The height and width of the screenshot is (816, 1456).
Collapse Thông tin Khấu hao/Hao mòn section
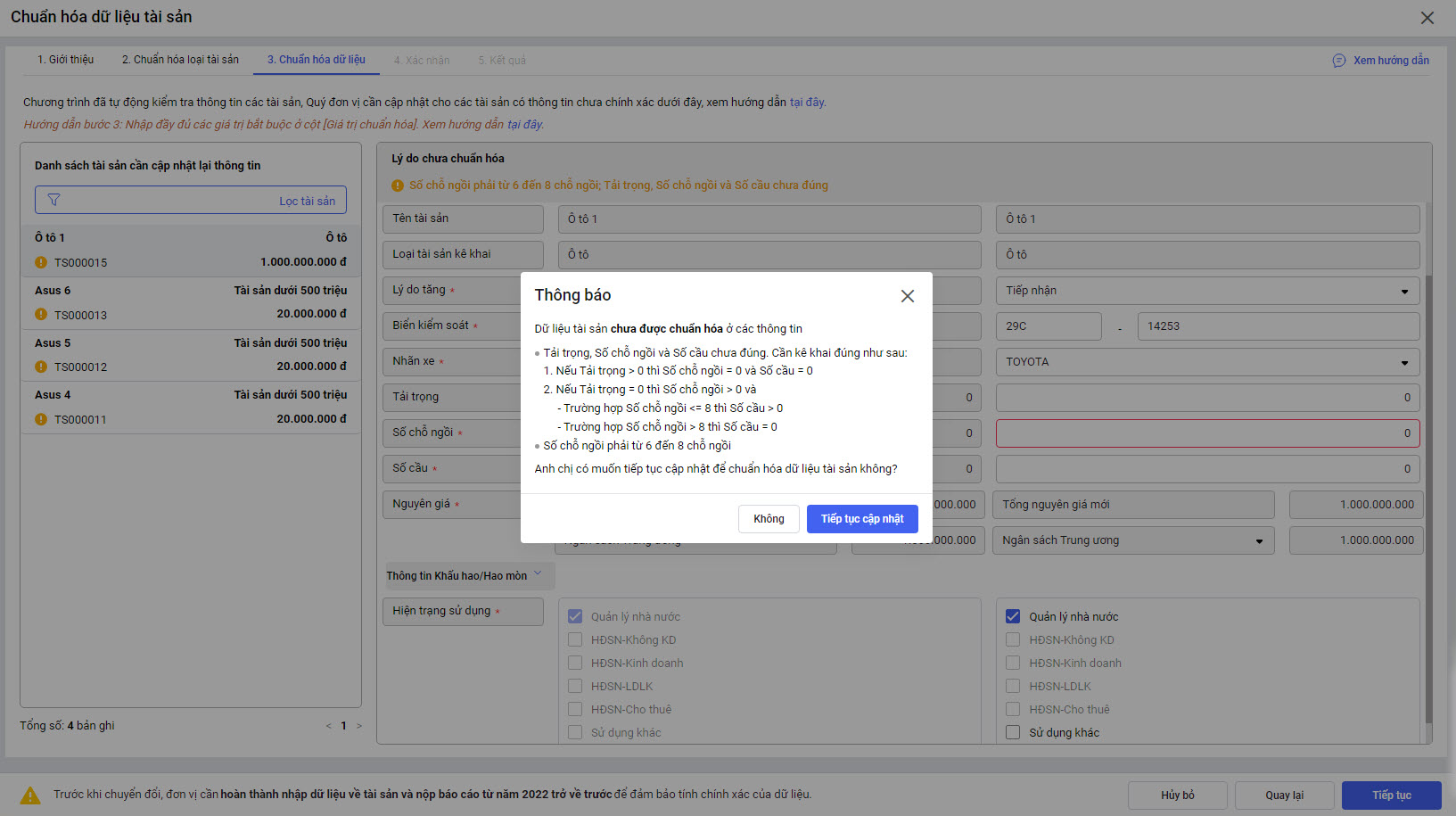[x=538, y=575]
